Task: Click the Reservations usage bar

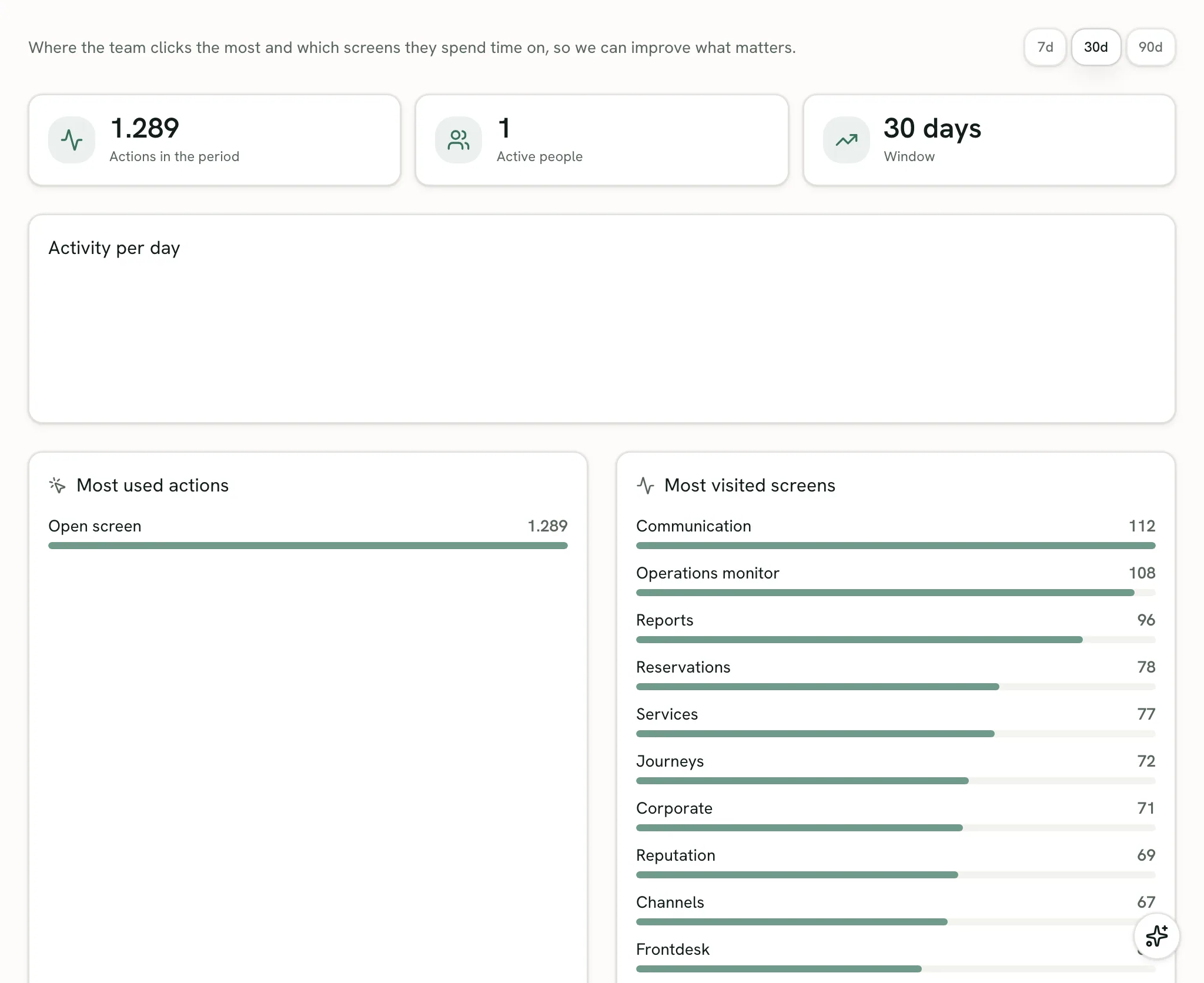Action: coord(896,687)
